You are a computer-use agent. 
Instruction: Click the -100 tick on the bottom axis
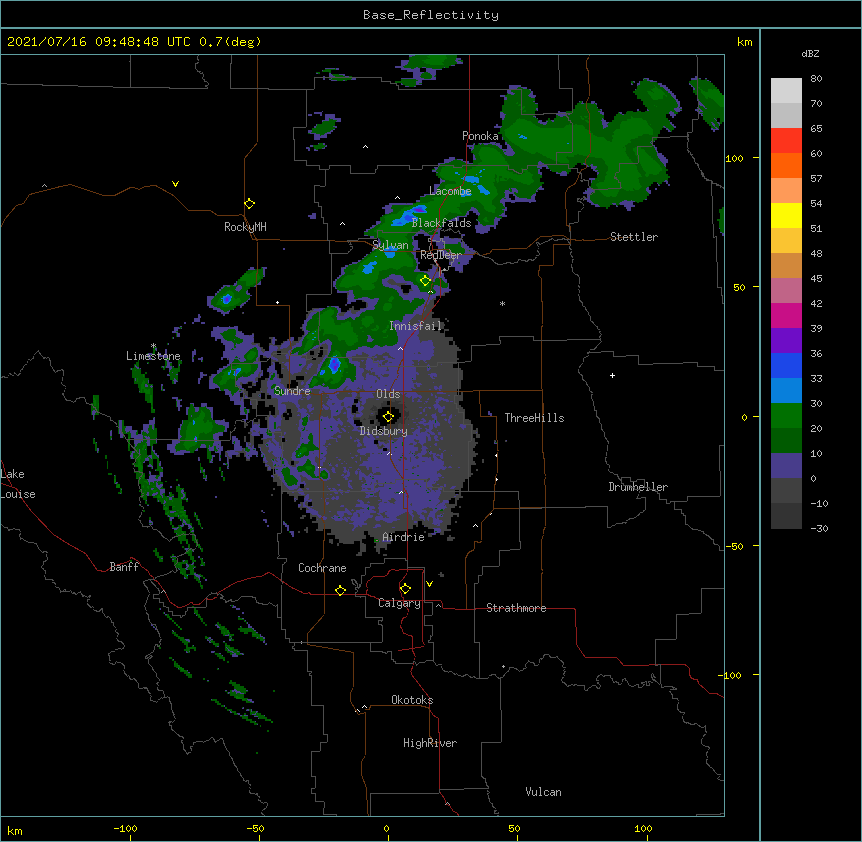(125, 828)
